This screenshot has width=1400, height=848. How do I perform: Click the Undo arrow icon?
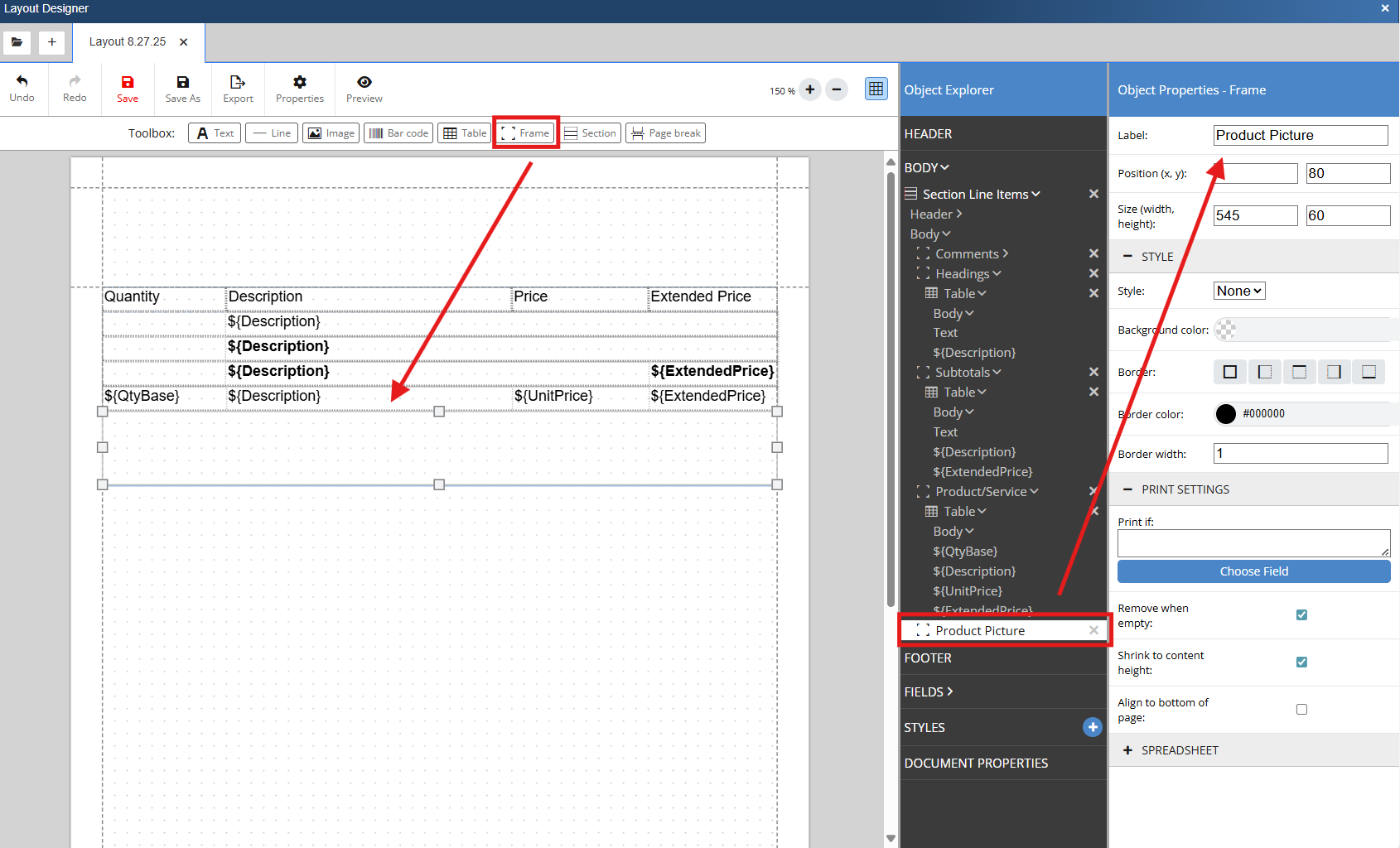click(22, 82)
